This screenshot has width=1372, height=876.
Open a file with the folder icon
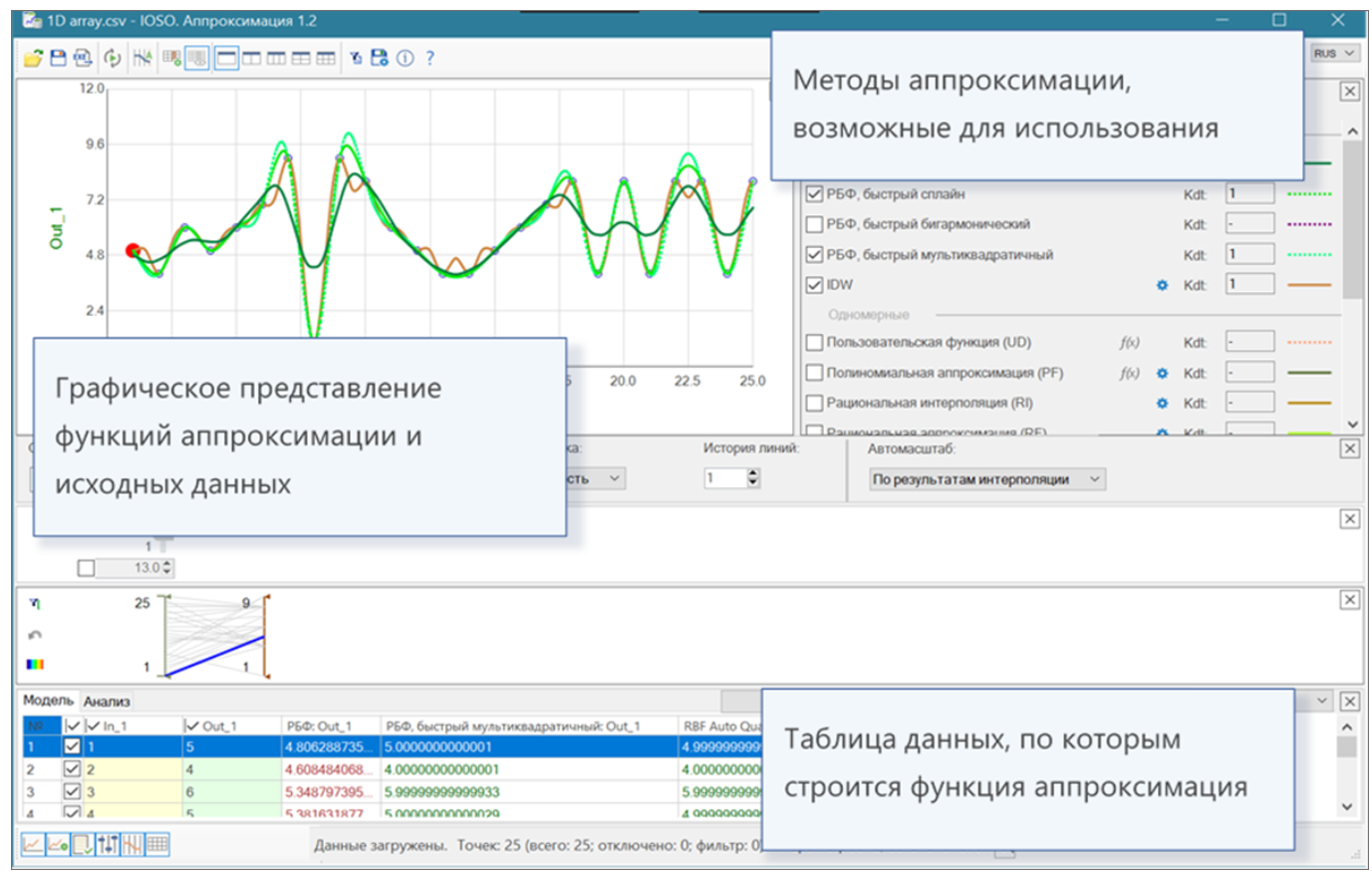(33, 59)
